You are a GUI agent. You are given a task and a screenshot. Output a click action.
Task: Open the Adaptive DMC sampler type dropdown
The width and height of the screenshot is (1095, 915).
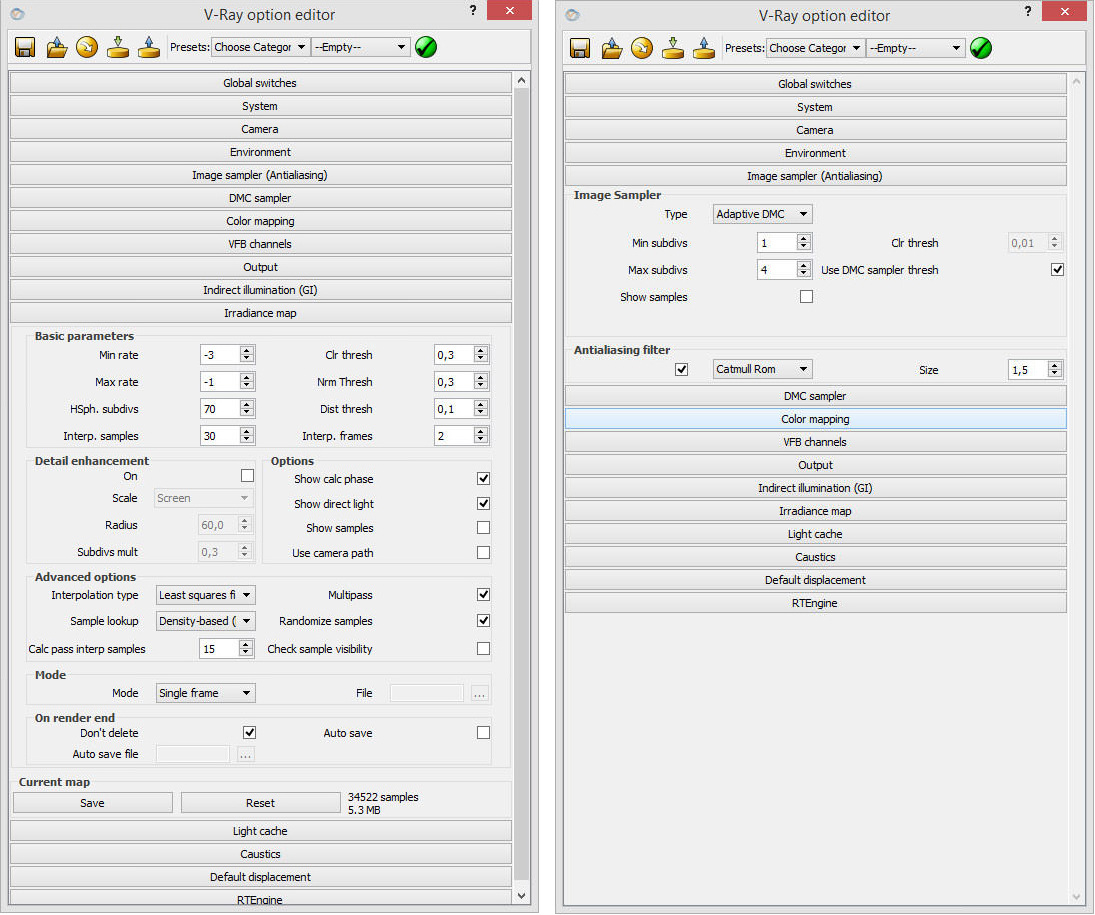(x=762, y=214)
